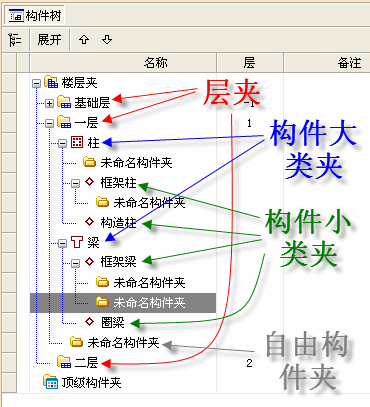Viewport: 370px width, 407px height.
Task: Click the highlighted 未命名构件夹 row
Action: coord(123,303)
